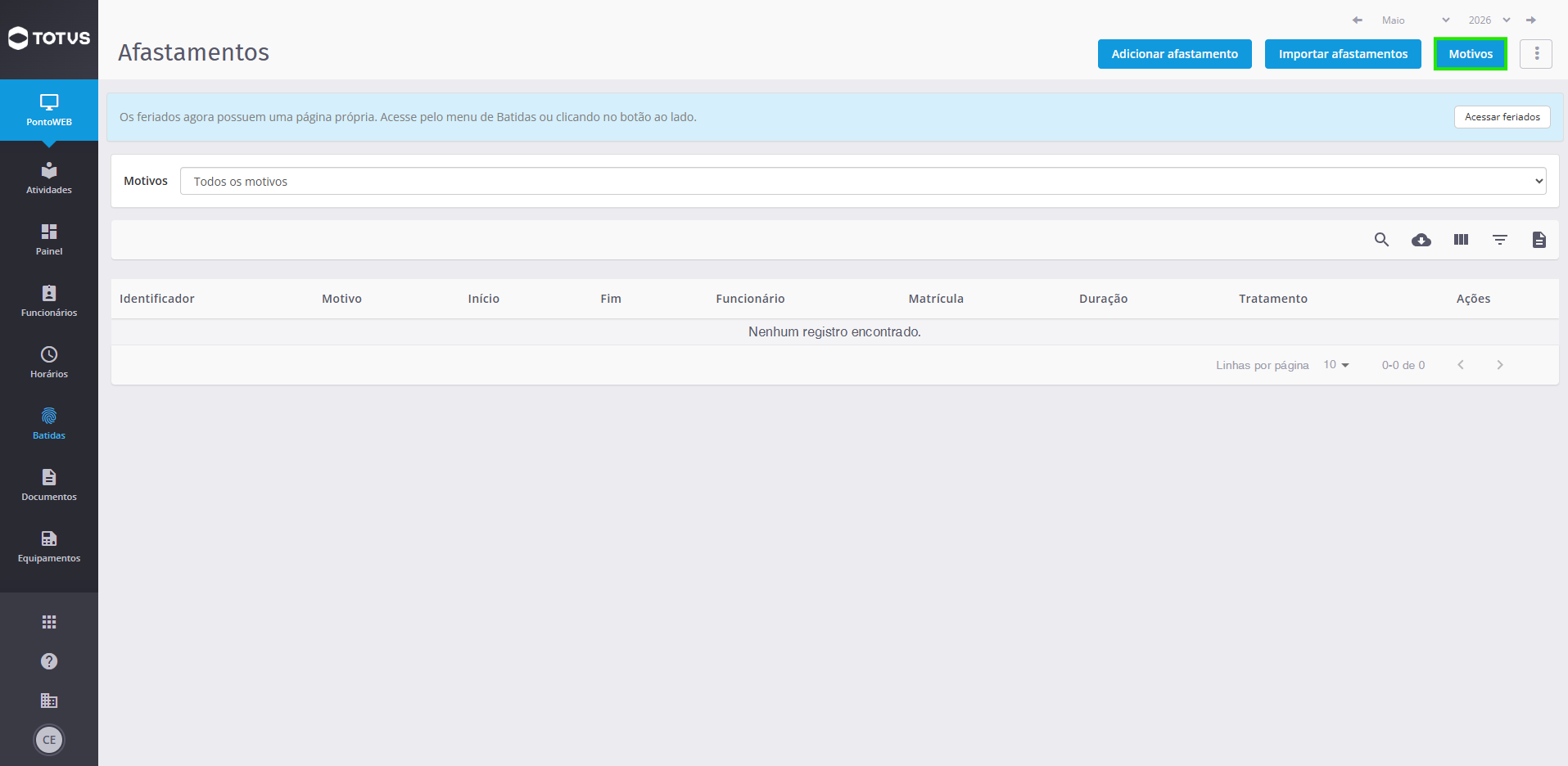
Task: Change rows per page dropdown
Action: (1336, 365)
